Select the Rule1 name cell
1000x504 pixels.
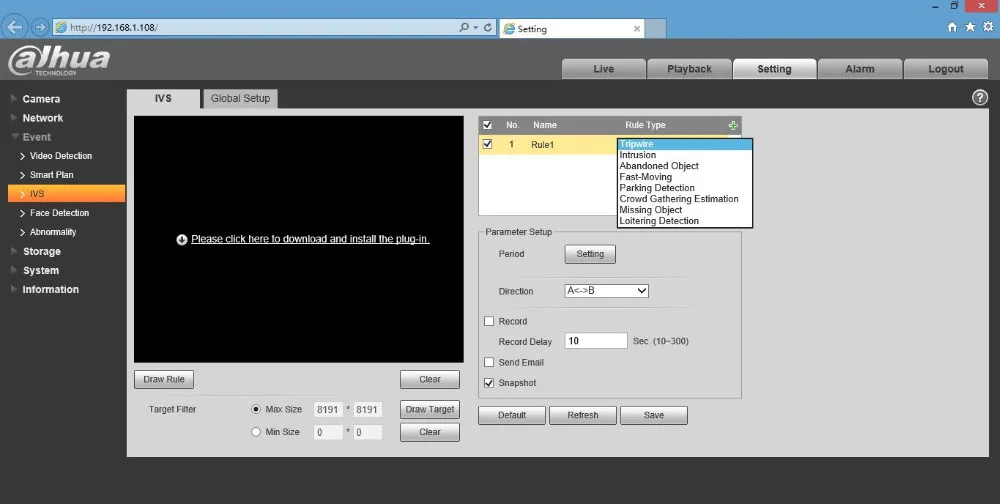click(543, 145)
